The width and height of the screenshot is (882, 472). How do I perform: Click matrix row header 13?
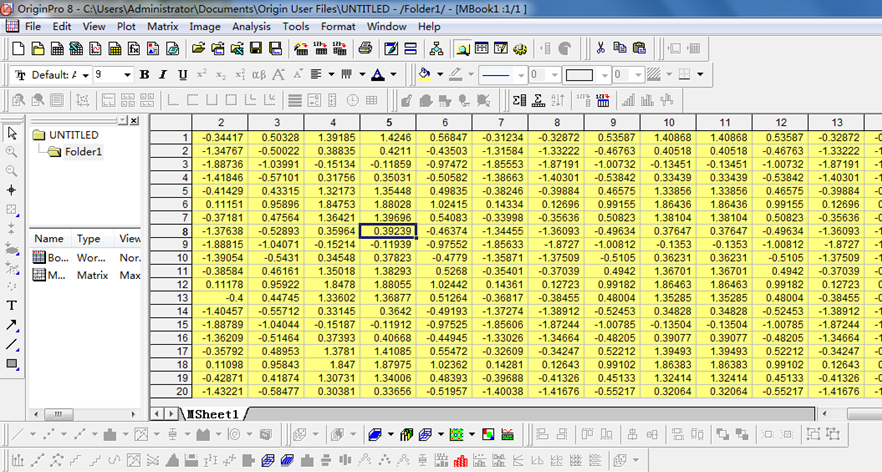(x=171, y=298)
